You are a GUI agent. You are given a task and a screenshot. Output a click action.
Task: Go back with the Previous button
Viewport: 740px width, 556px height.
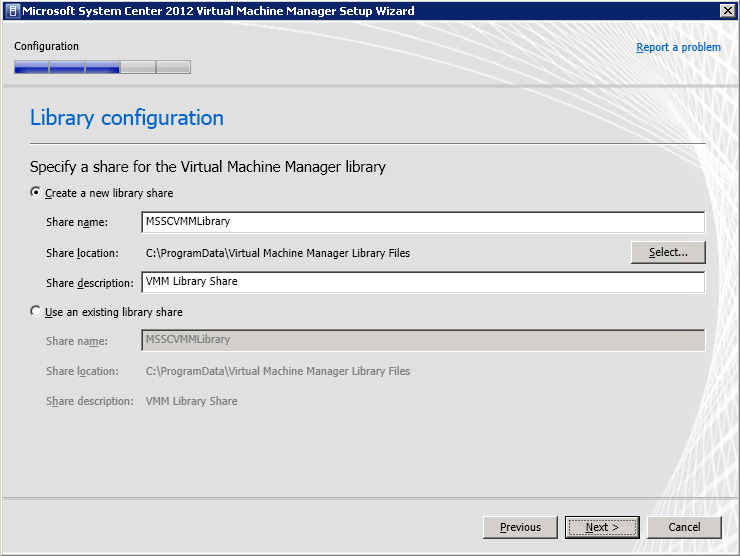coord(520,527)
